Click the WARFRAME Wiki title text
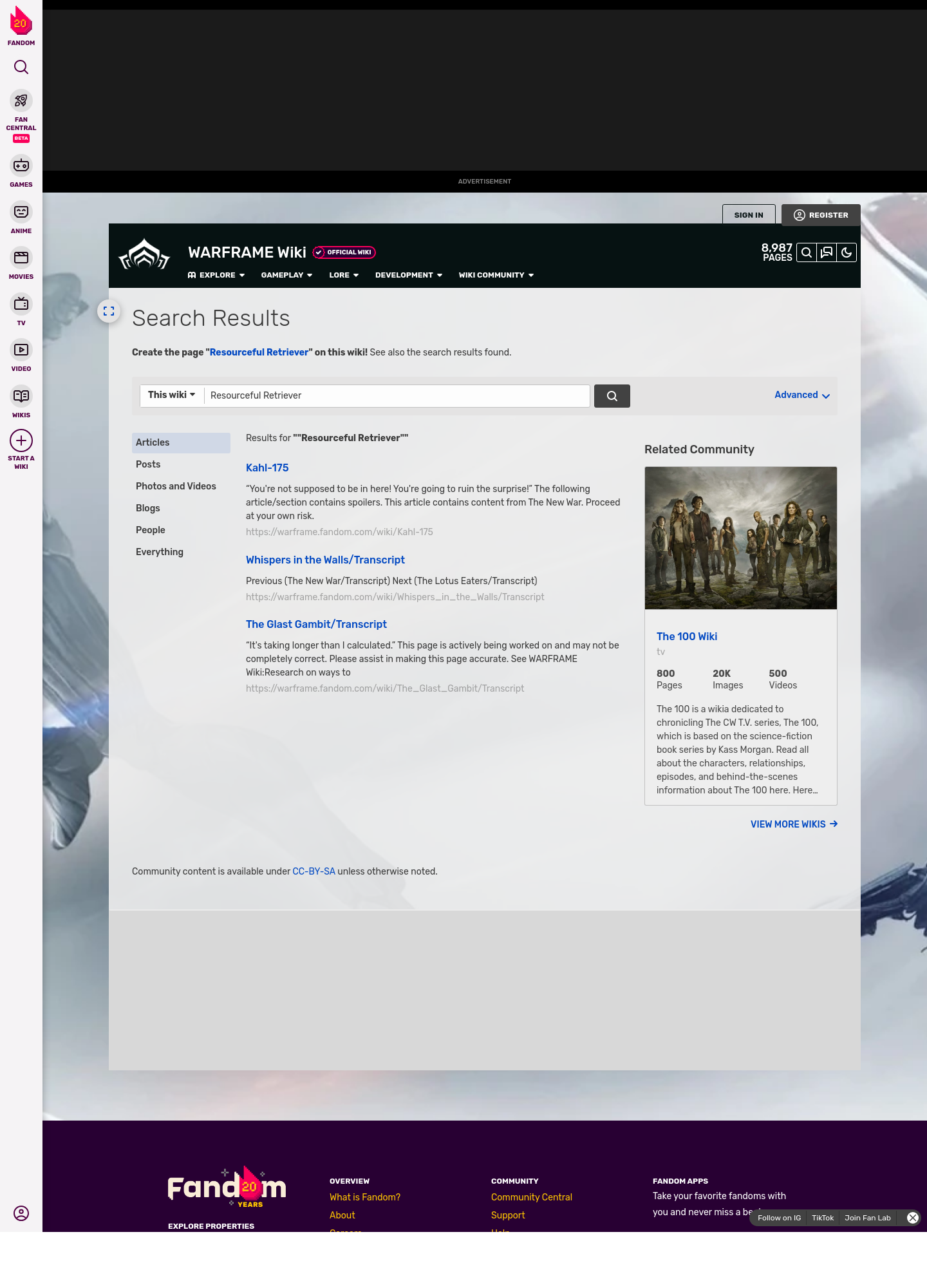Screen dimensions: 927x1288 (x=247, y=252)
